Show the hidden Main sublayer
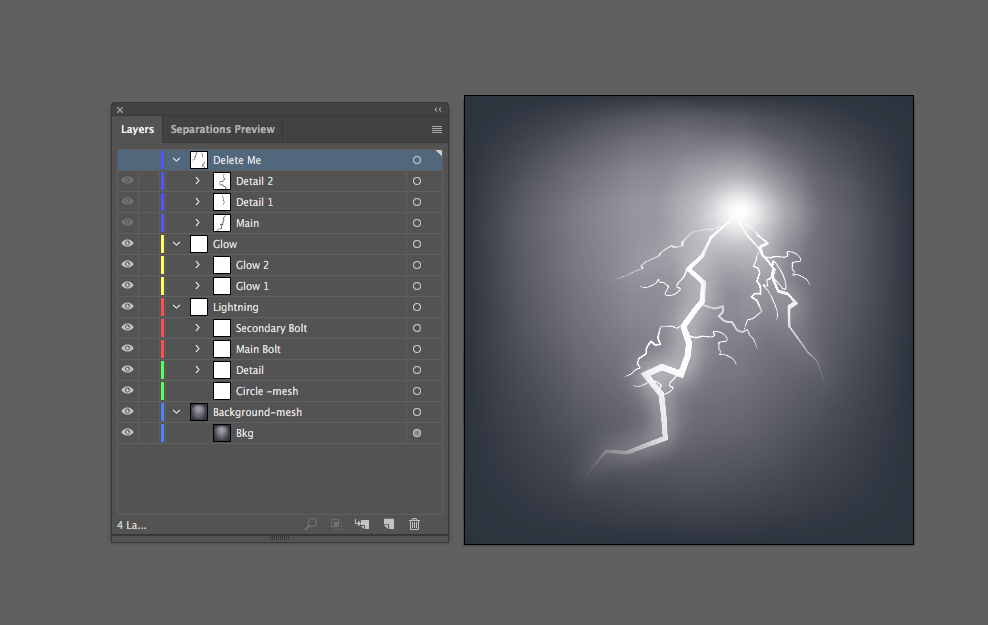Image resolution: width=988 pixels, height=625 pixels. [x=127, y=222]
